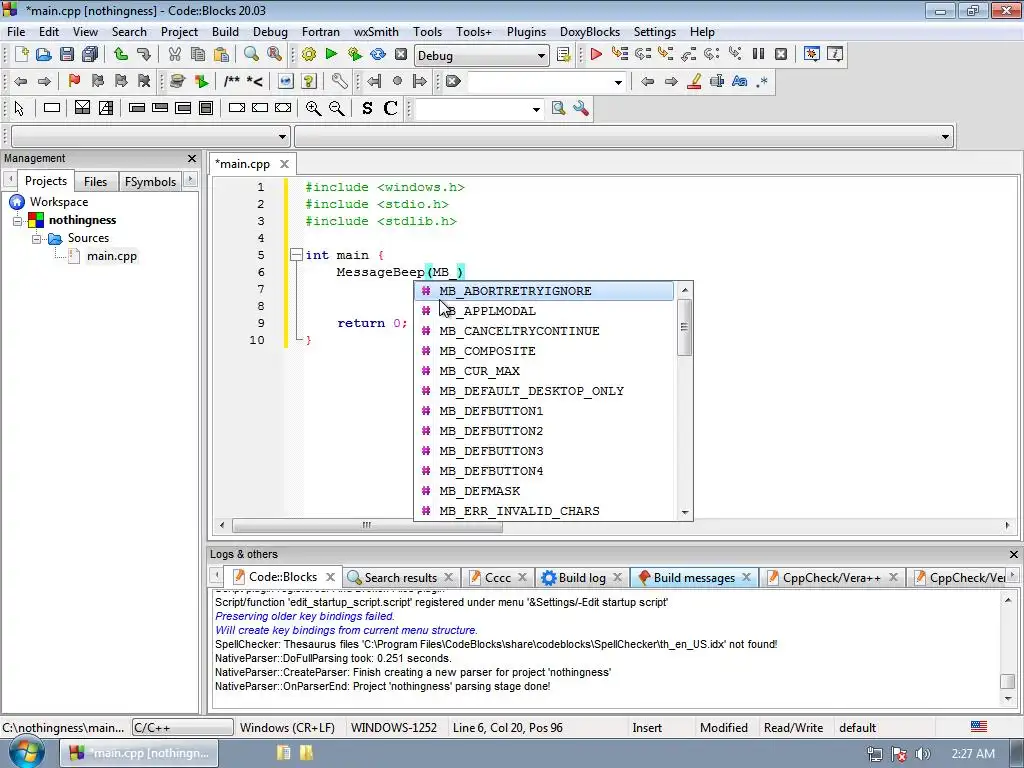The height and width of the screenshot is (768, 1024).
Task: Click the editor horizontal scrollbar thumb
Action: (x=368, y=525)
